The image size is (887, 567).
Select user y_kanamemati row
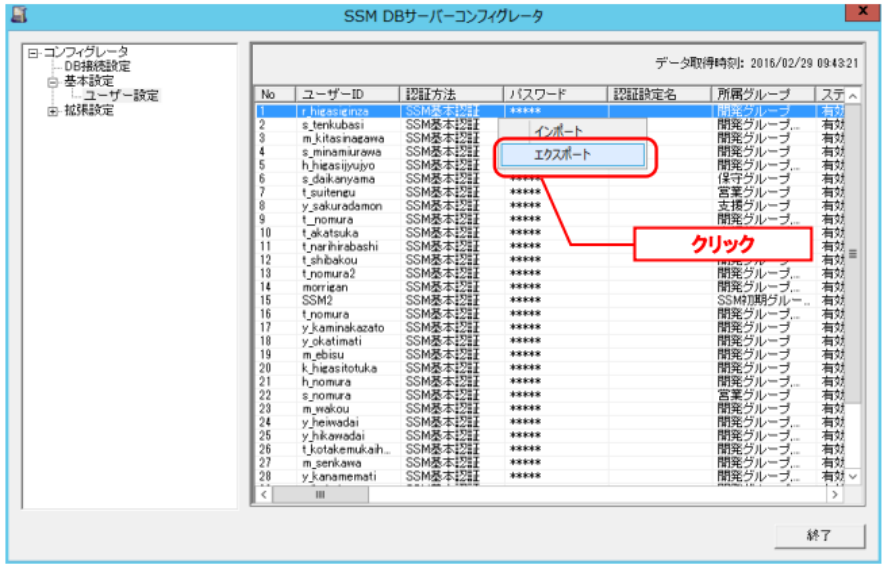[x=550, y=477]
